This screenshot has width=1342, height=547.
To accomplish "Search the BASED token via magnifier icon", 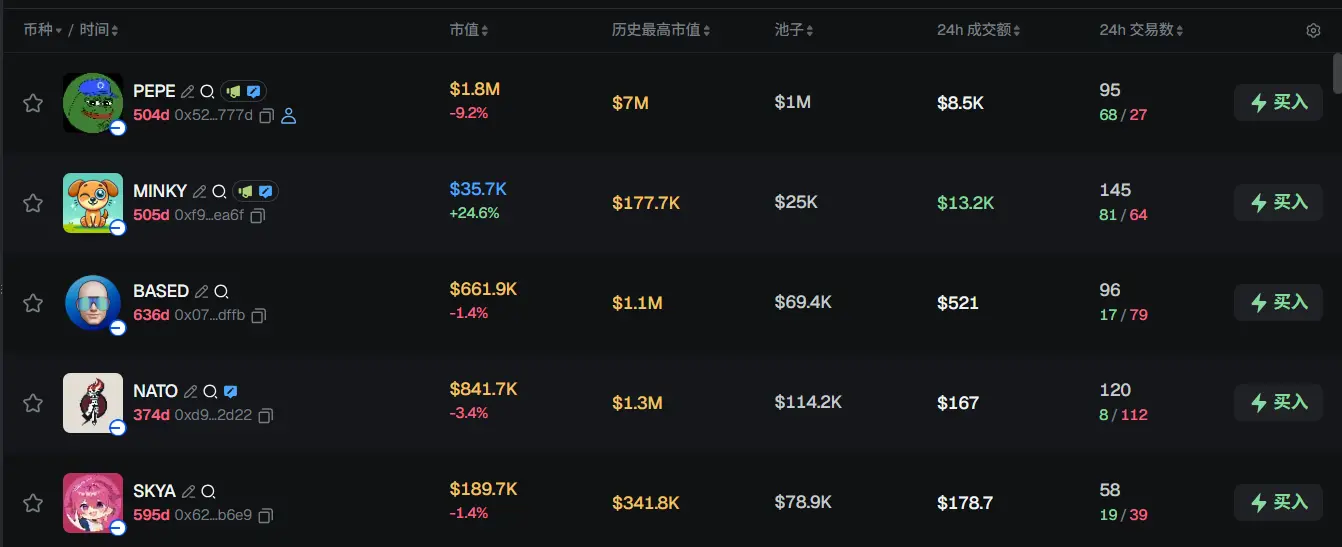I will click(222, 291).
